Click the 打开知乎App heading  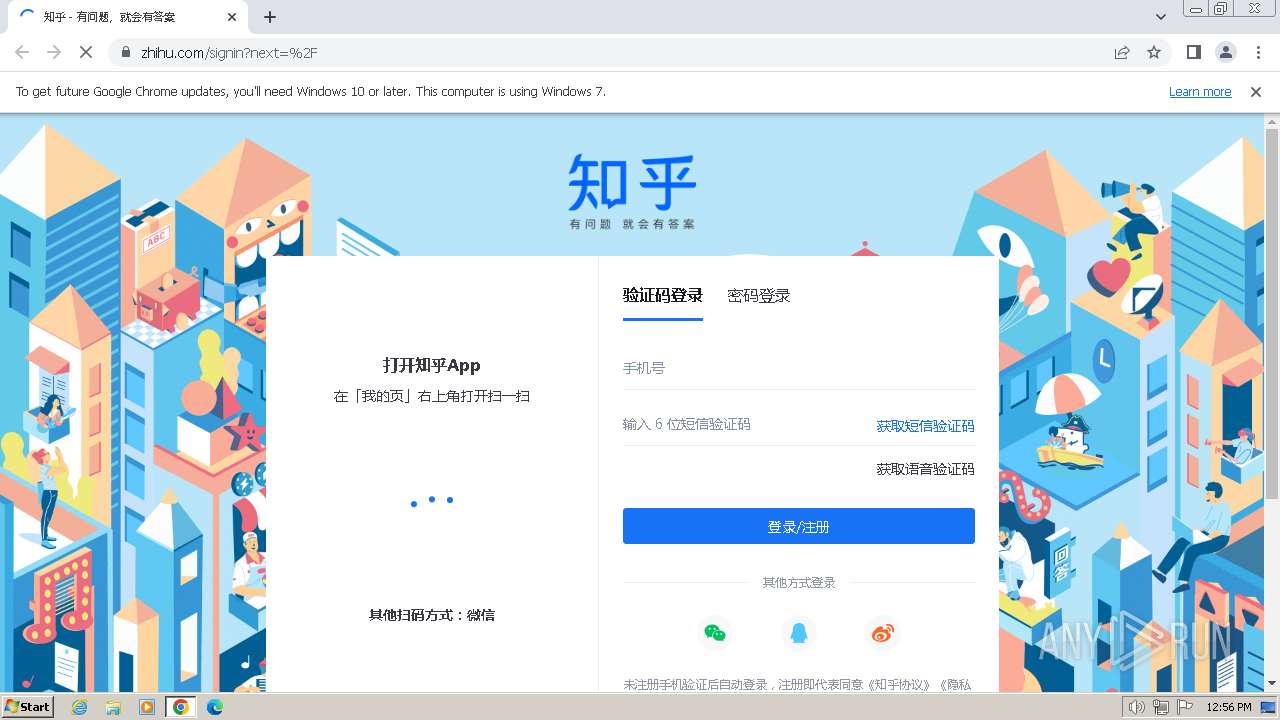432,365
